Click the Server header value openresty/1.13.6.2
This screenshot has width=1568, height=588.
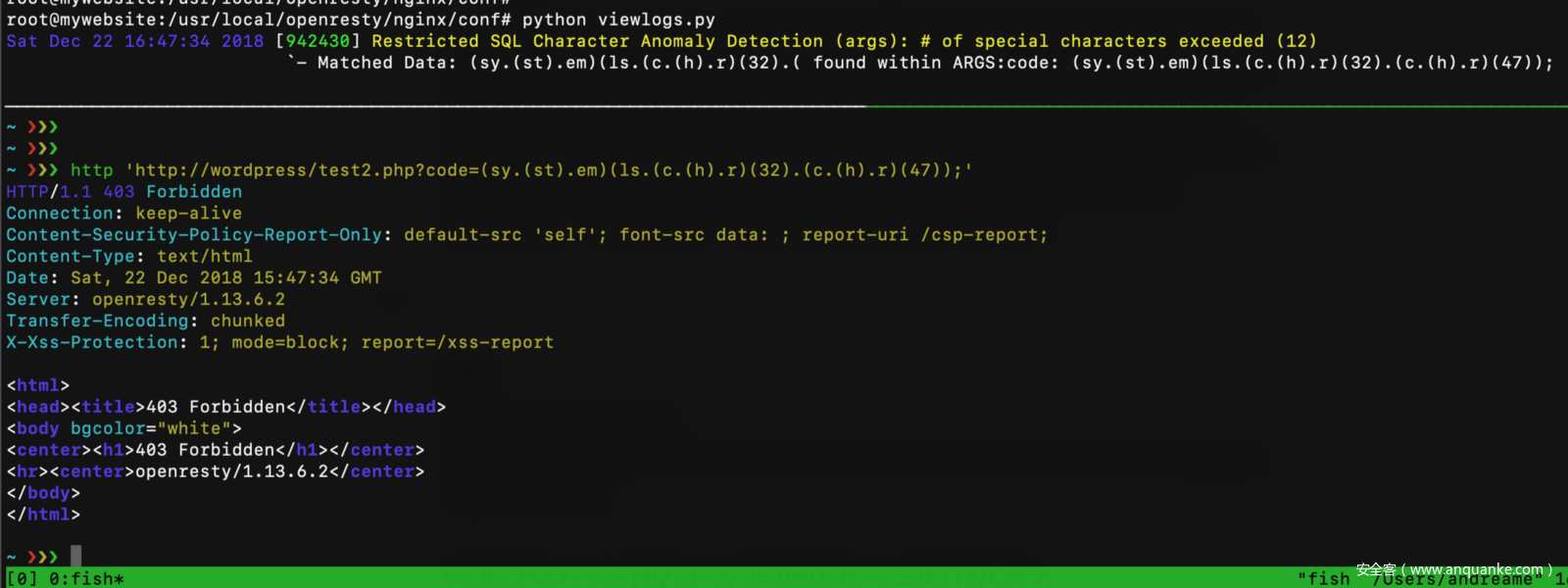click(188, 300)
